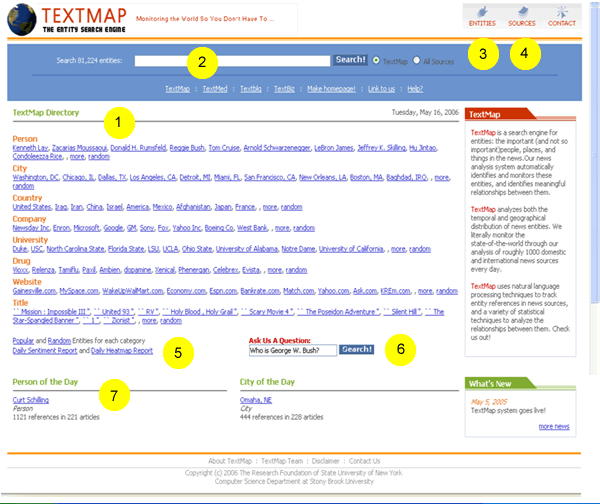This screenshot has height=504, width=600.
Task: Open the New Orleans, LA link
Action: (x=323, y=177)
